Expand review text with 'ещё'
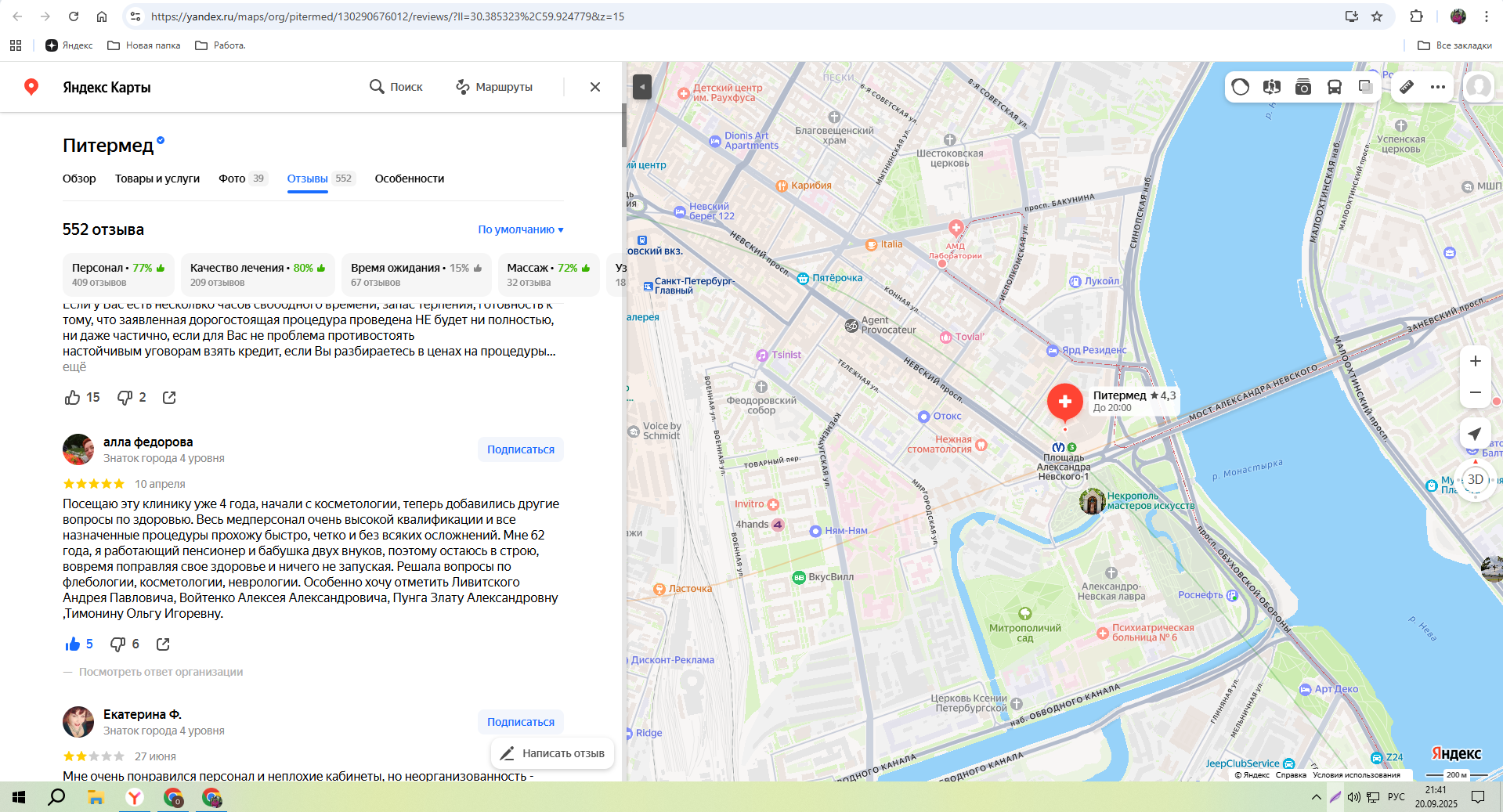This screenshot has width=1503, height=812. (74, 366)
